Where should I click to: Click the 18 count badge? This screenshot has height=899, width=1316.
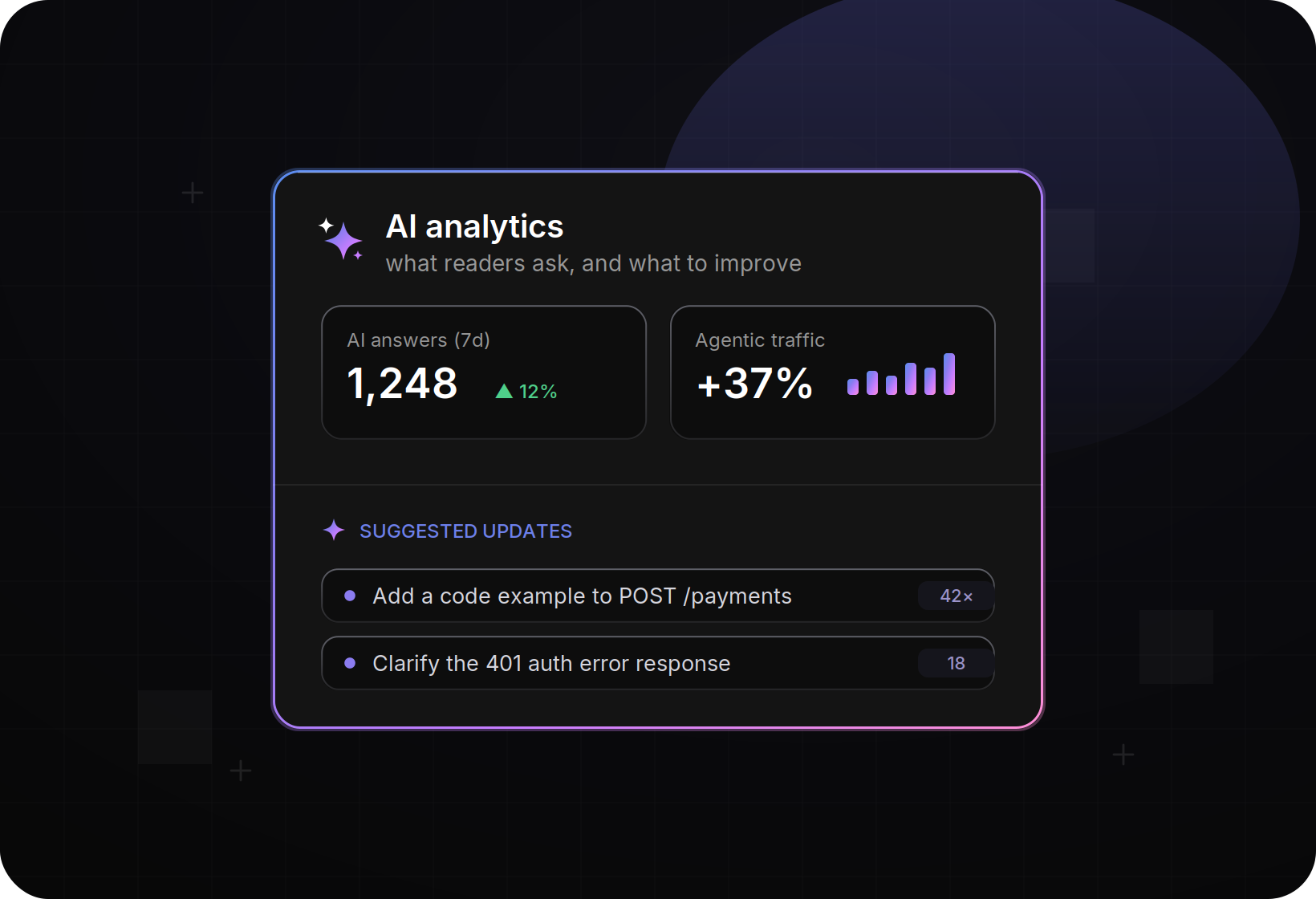pos(956,663)
